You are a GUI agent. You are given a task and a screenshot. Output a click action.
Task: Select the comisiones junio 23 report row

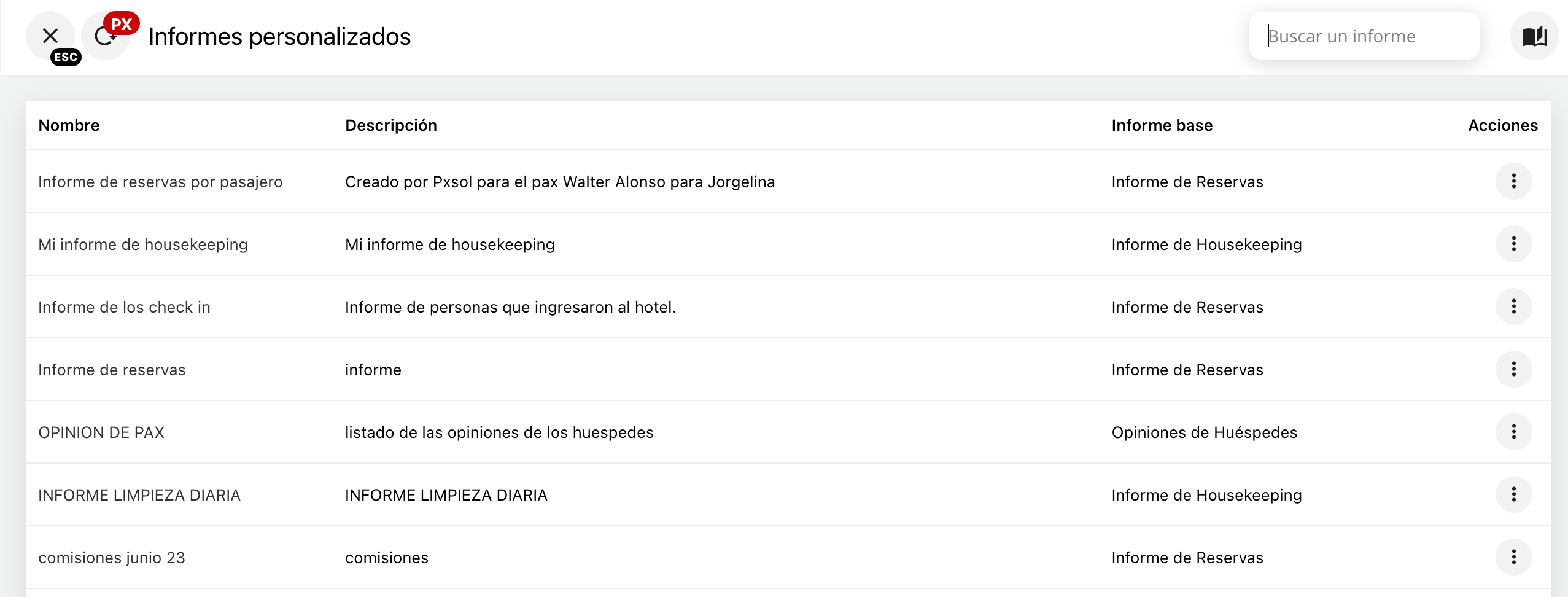tap(112, 557)
